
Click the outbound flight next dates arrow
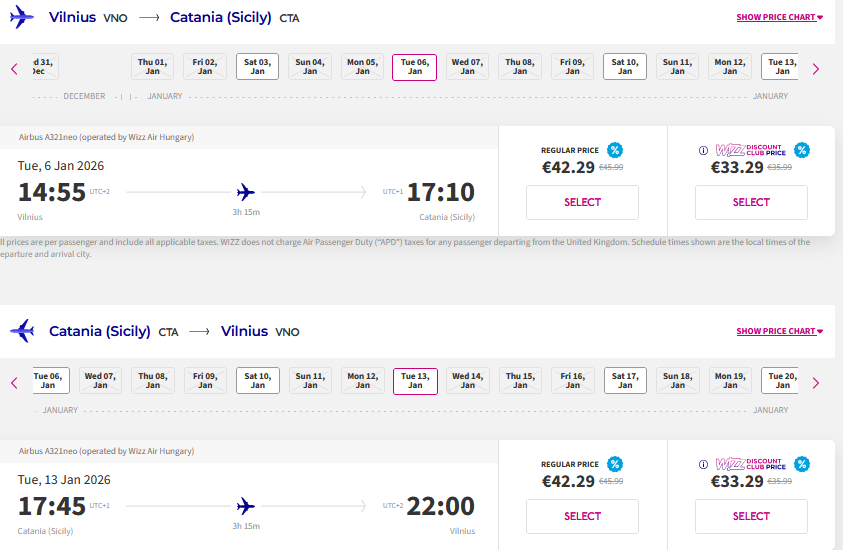[816, 69]
